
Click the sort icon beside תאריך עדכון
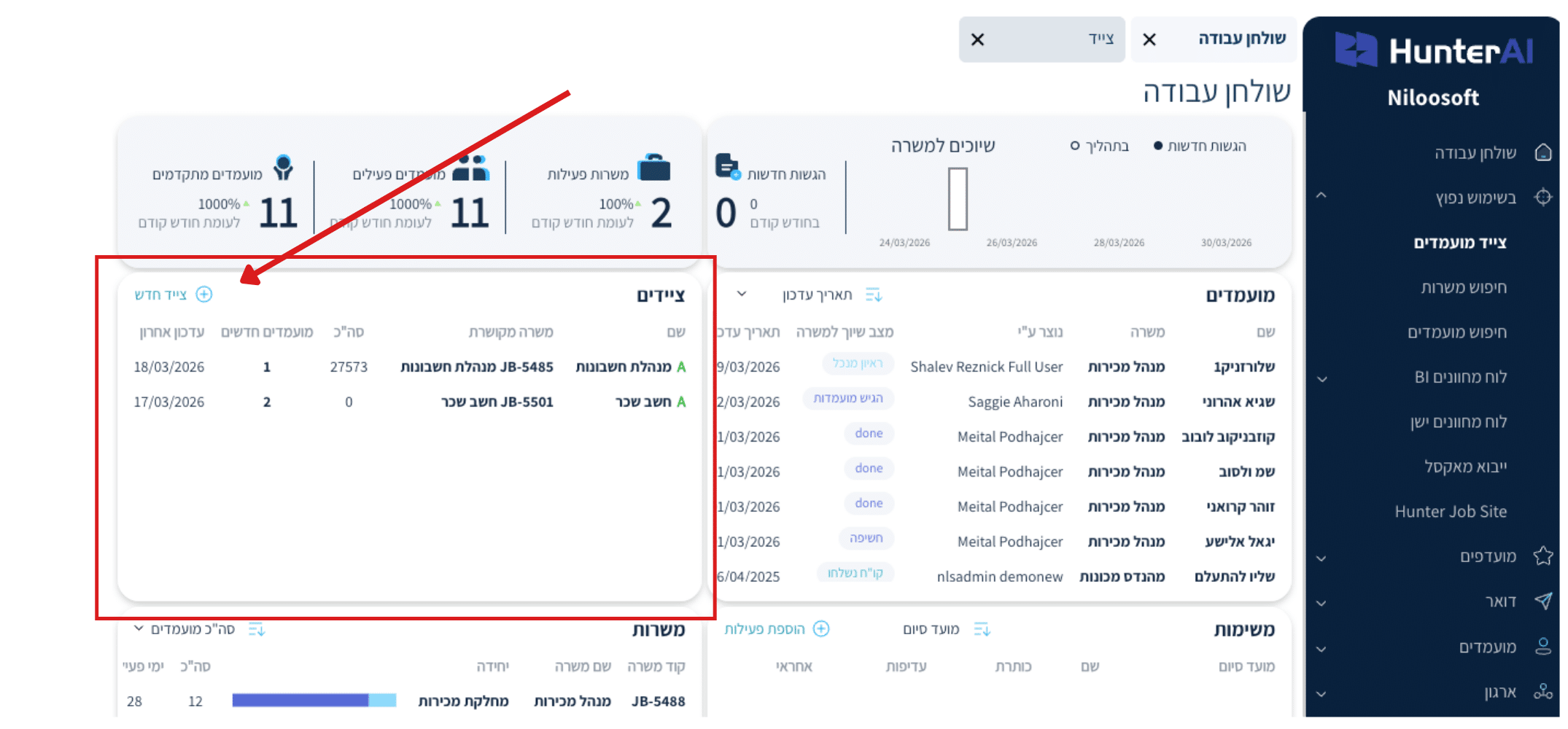[873, 295]
